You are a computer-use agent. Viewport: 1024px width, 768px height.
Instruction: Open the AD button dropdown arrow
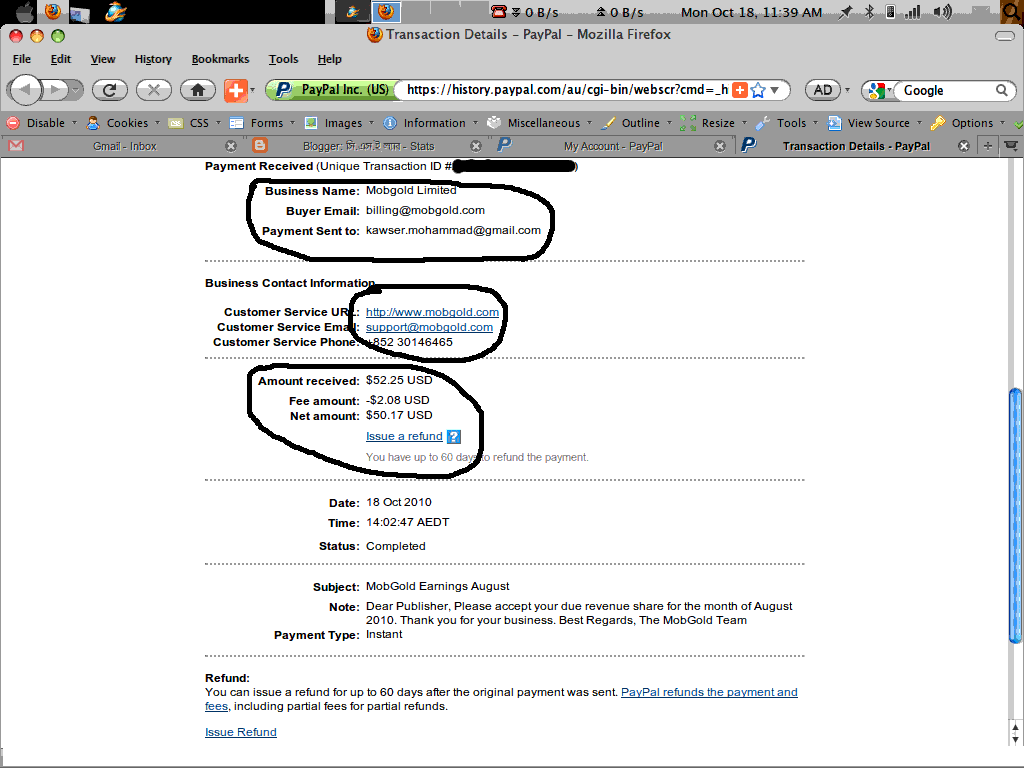[848, 90]
